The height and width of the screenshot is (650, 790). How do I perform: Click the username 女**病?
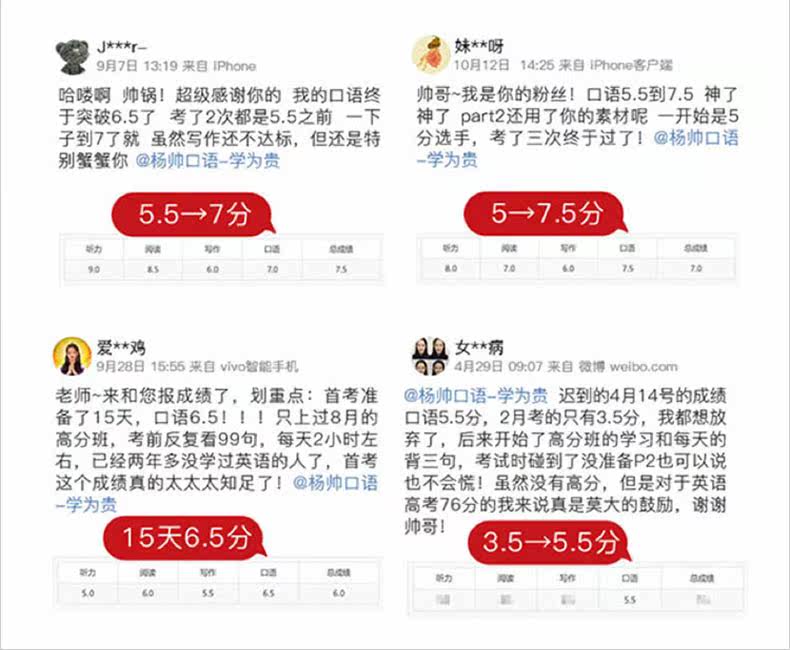(x=479, y=347)
